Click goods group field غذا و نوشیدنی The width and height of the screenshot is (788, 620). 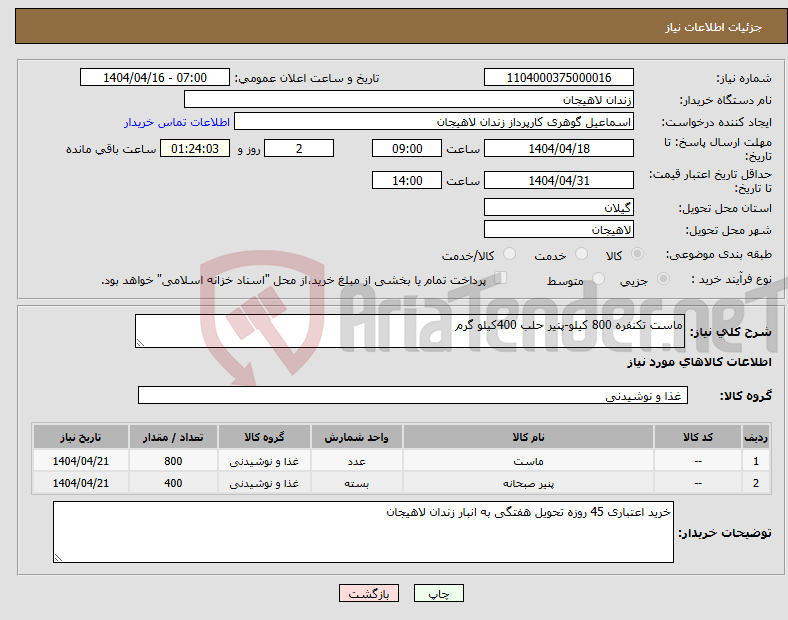[x=413, y=395]
